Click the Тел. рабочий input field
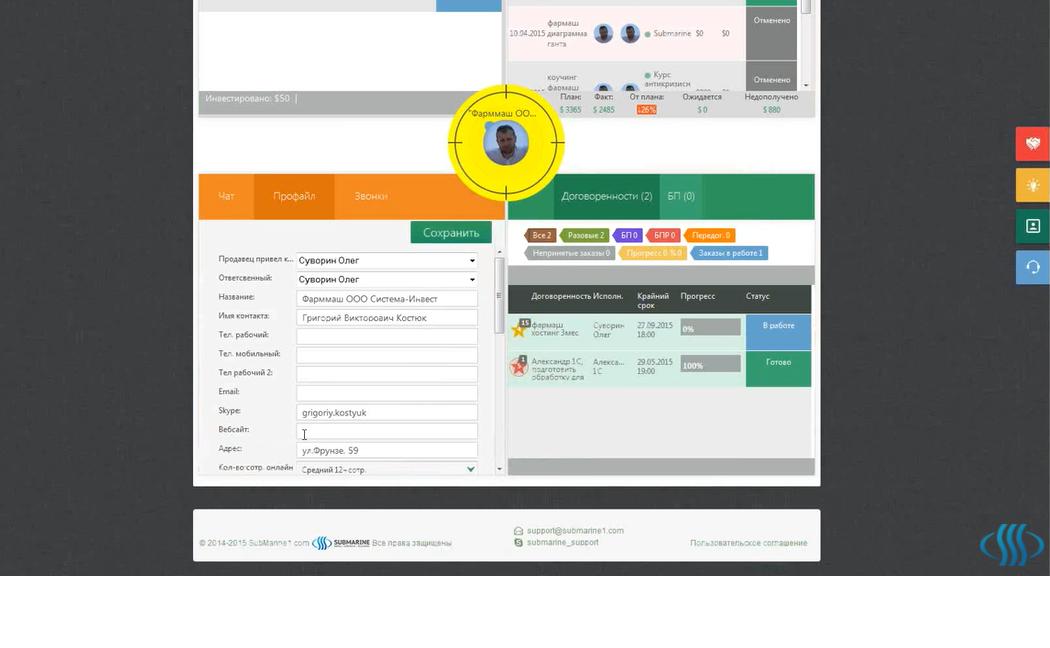 tap(387, 336)
